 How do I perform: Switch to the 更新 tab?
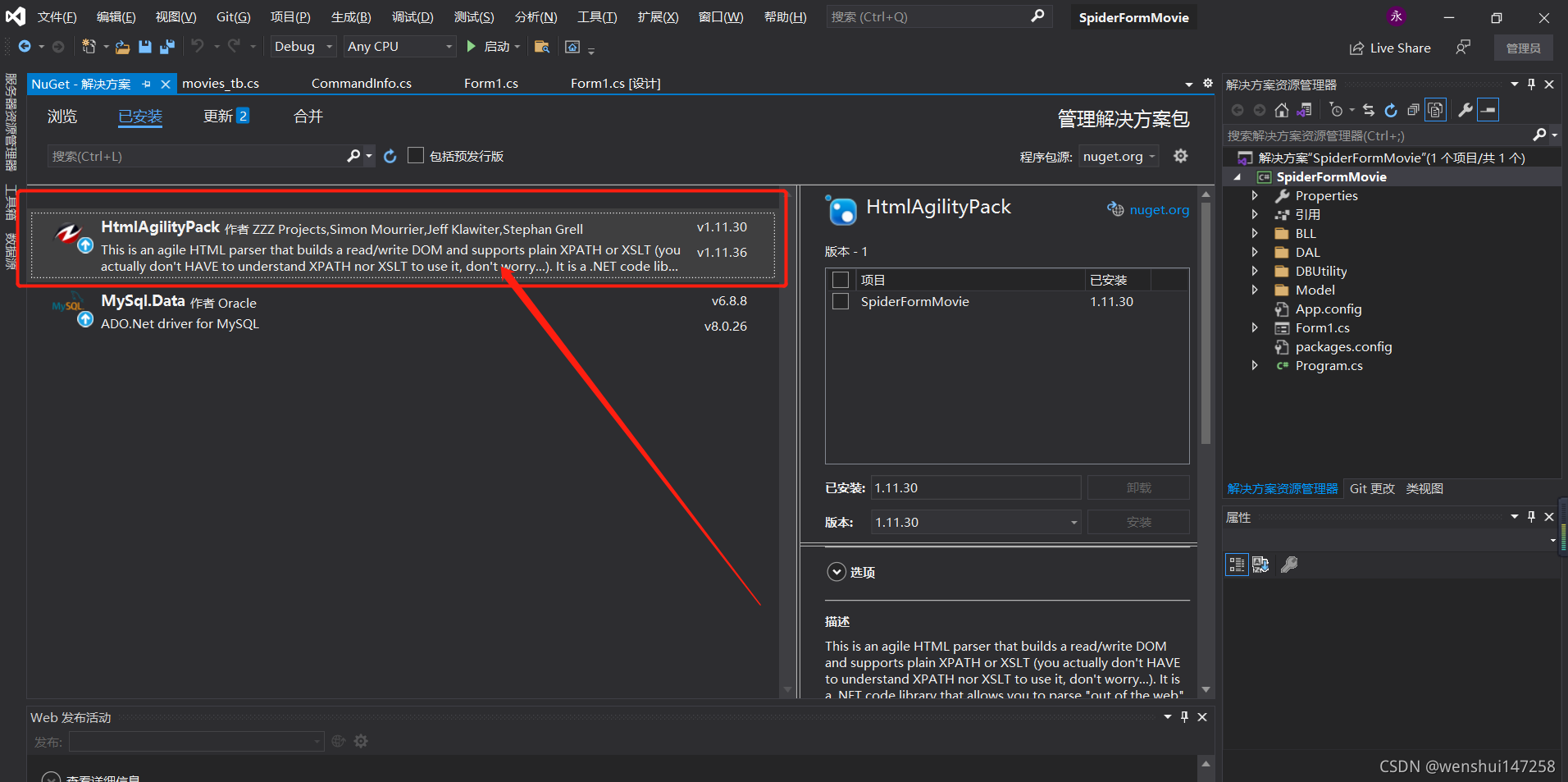tap(226, 117)
